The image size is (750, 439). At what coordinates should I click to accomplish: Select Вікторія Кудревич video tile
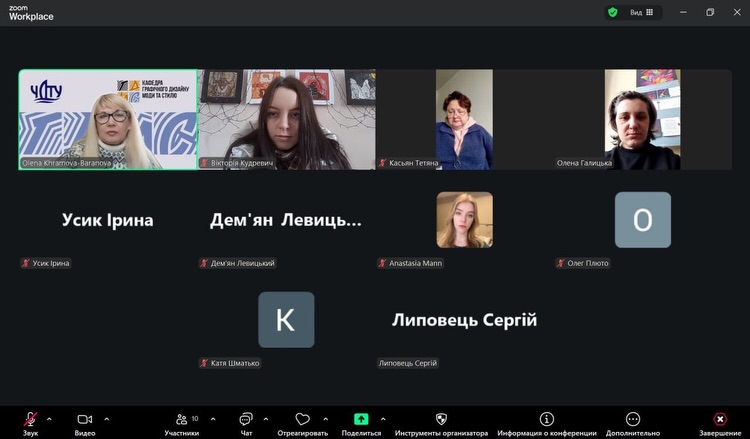(x=287, y=120)
